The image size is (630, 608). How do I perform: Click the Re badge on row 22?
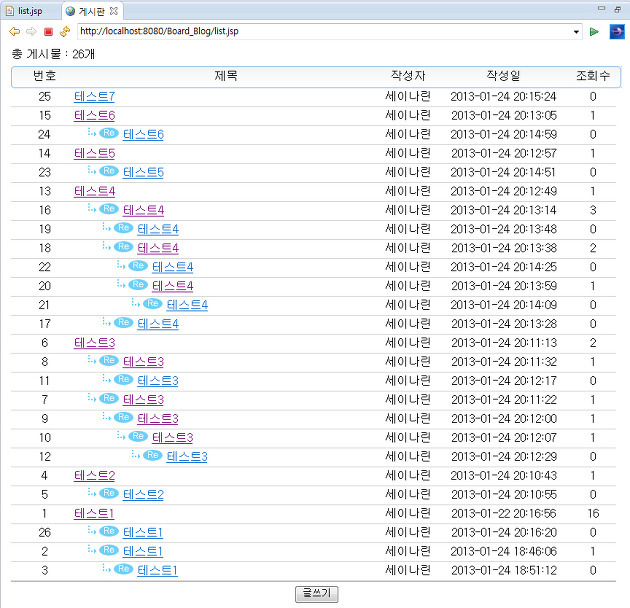[x=138, y=266]
